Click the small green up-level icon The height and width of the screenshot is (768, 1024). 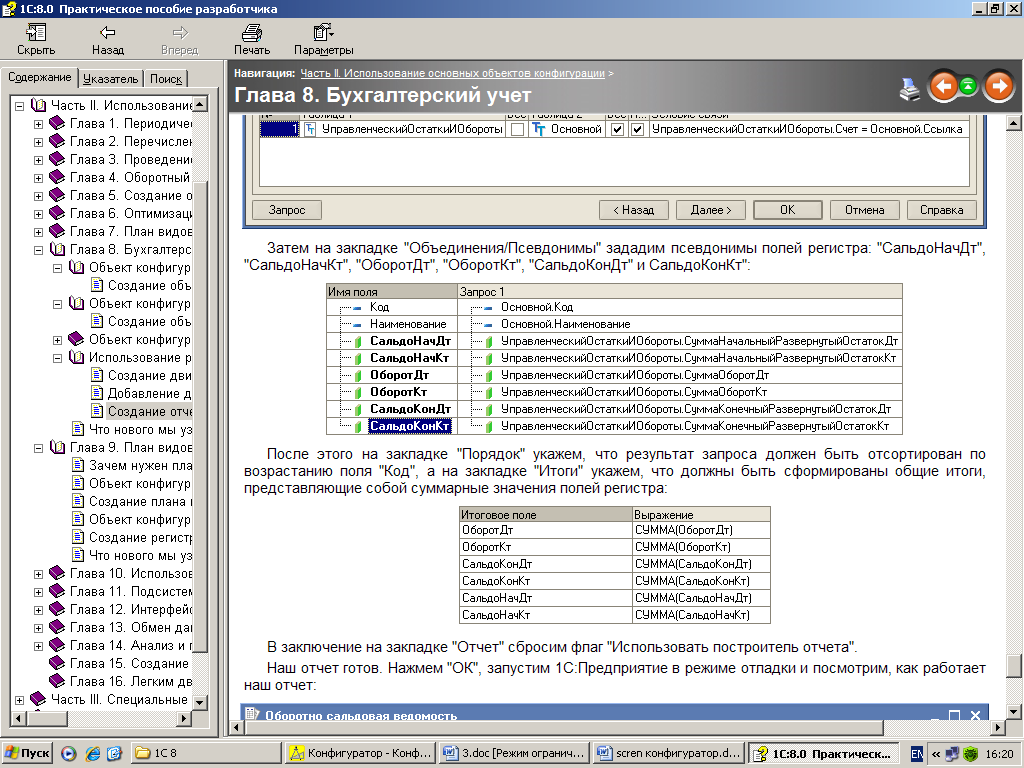point(968,87)
